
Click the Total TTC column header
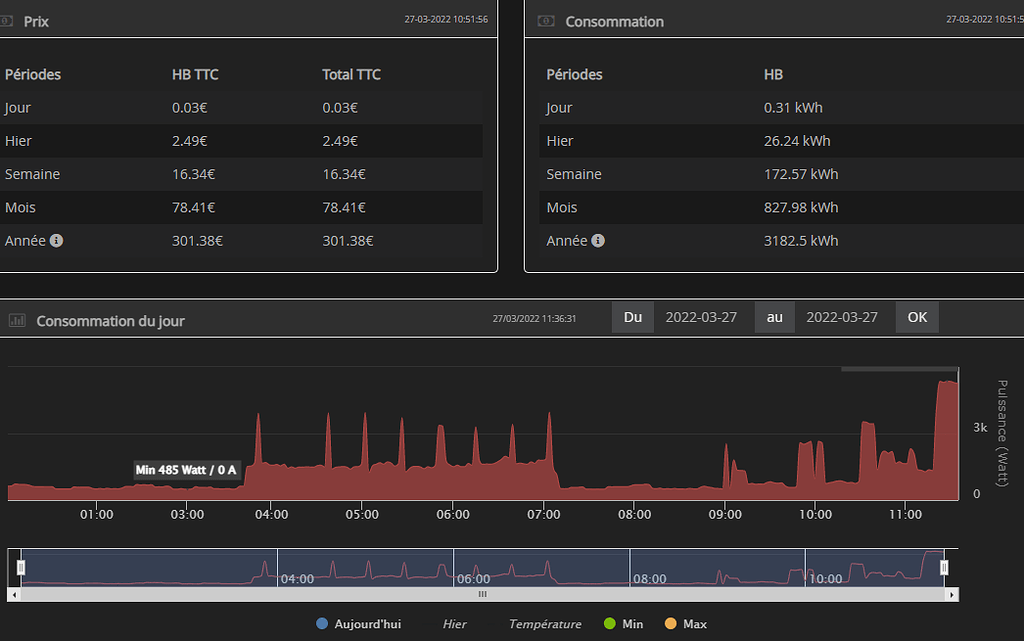pyautogui.click(x=351, y=75)
